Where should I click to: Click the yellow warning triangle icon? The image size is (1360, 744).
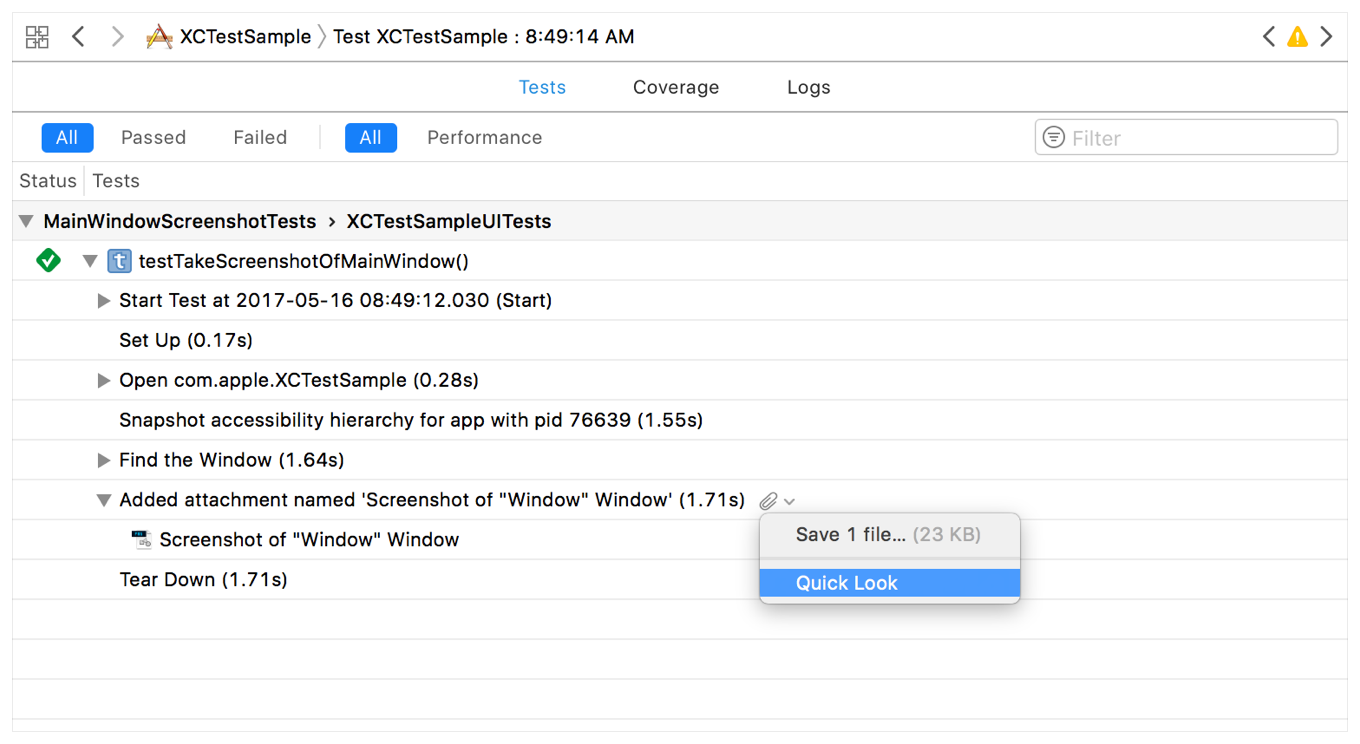pyautogui.click(x=1297, y=37)
